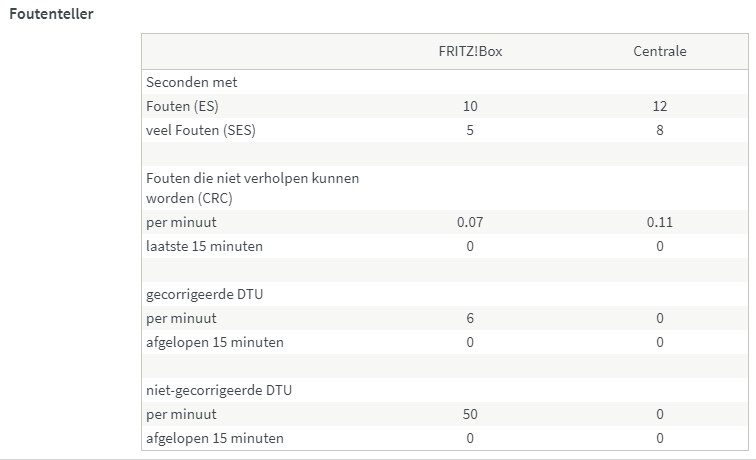
Task: Click the Foutenteller section heading
Action: (x=50, y=15)
